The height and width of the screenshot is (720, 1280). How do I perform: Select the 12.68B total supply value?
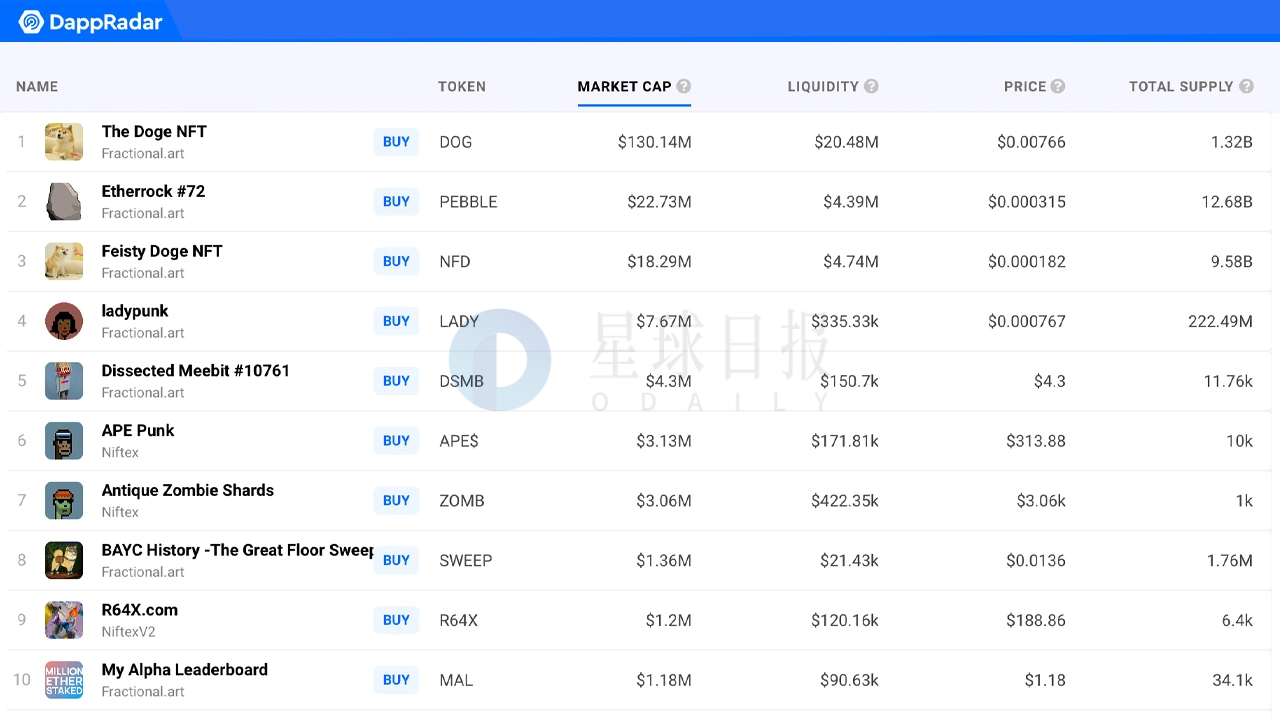(1227, 202)
